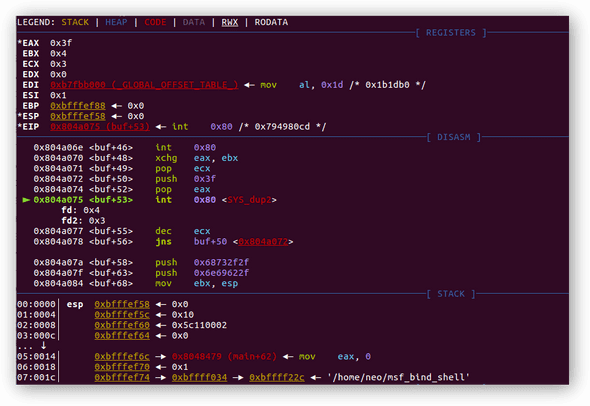Click the RODATA legend label
This screenshot has height=406, width=590.
pos(271,22)
